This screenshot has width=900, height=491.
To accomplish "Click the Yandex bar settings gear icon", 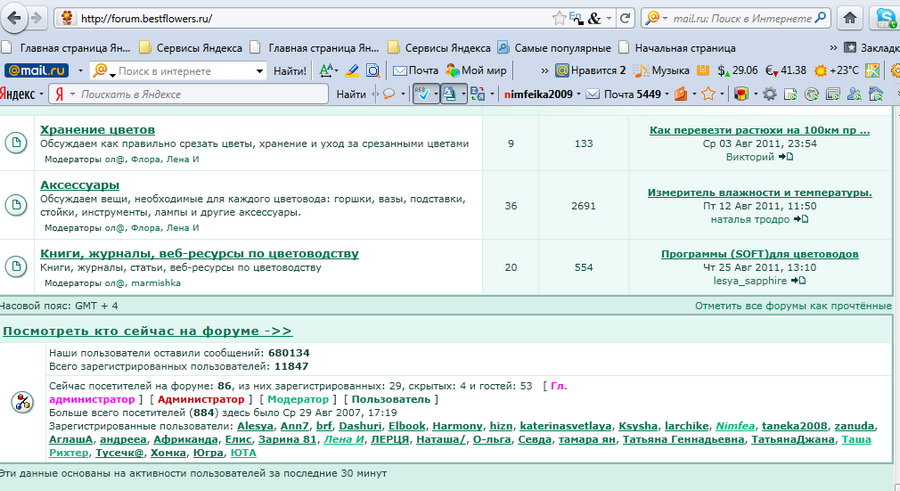I will point(770,94).
